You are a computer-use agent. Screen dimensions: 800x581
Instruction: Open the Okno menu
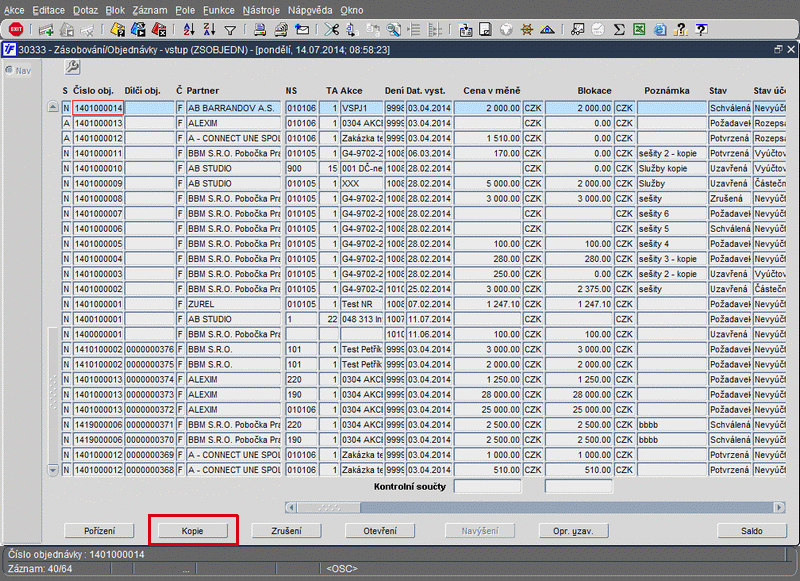(352, 10)
